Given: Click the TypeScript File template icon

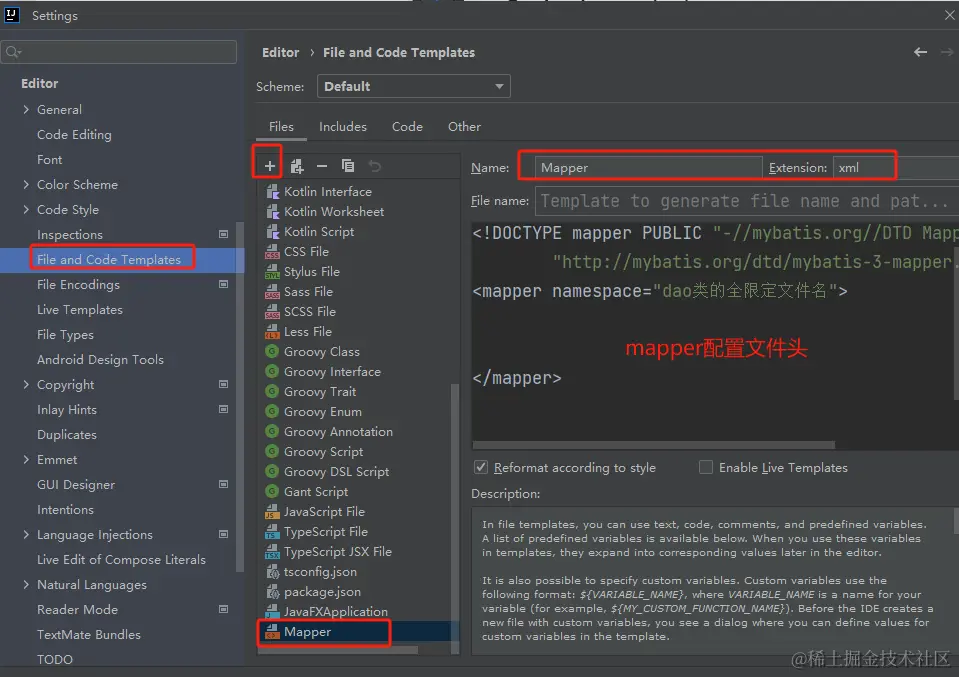Looking at the screenshot, I should (x=272, y=532).
